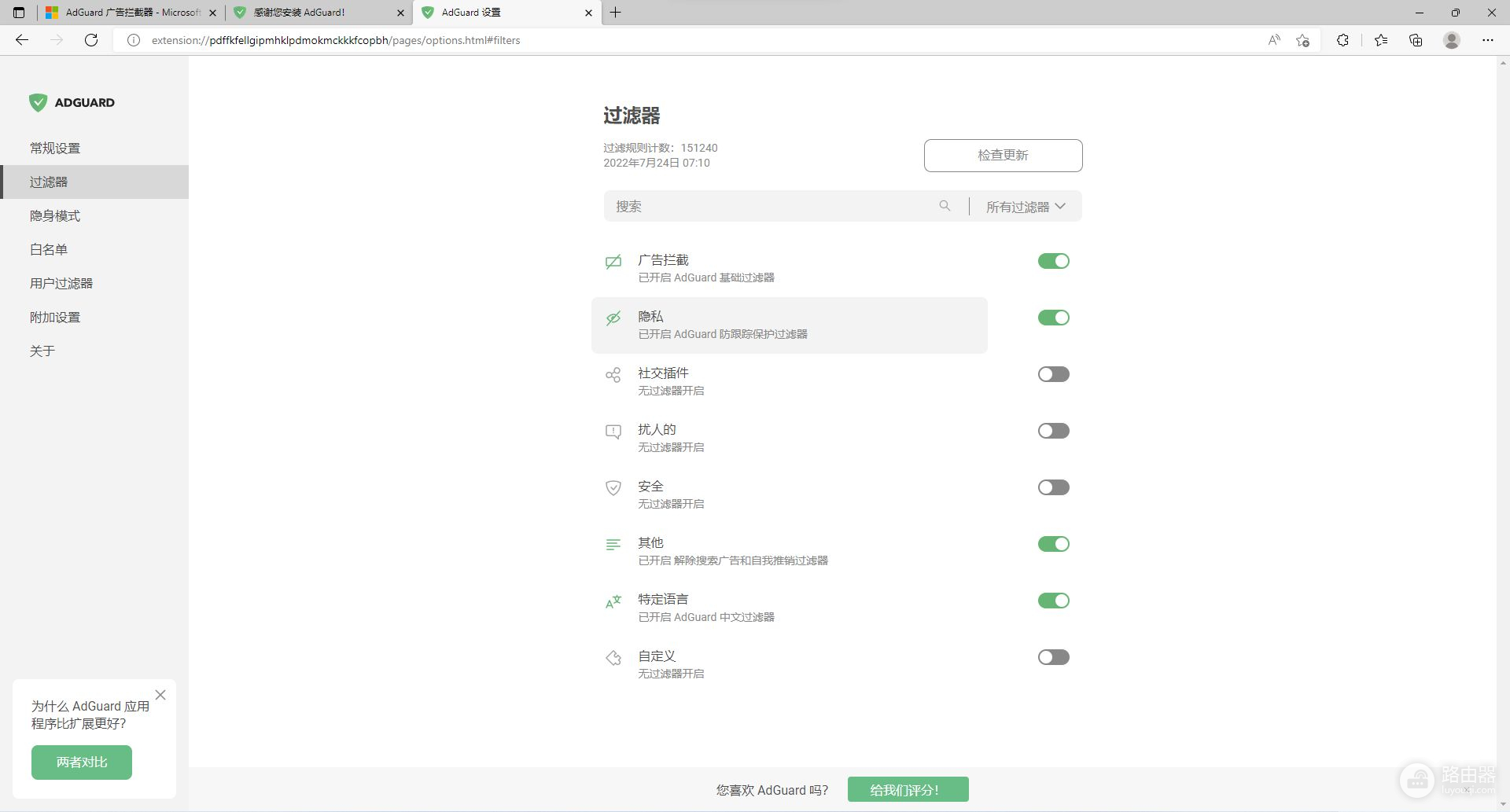Enable the 社交插件 toggle
Viewport: 1510px width, 812px height.
1054,374
